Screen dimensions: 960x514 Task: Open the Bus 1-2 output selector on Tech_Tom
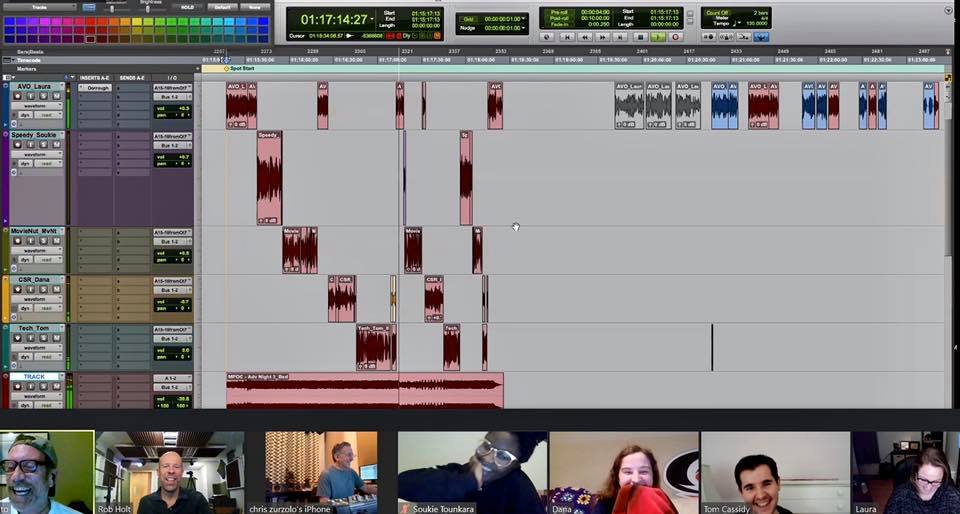coord(172,338)
